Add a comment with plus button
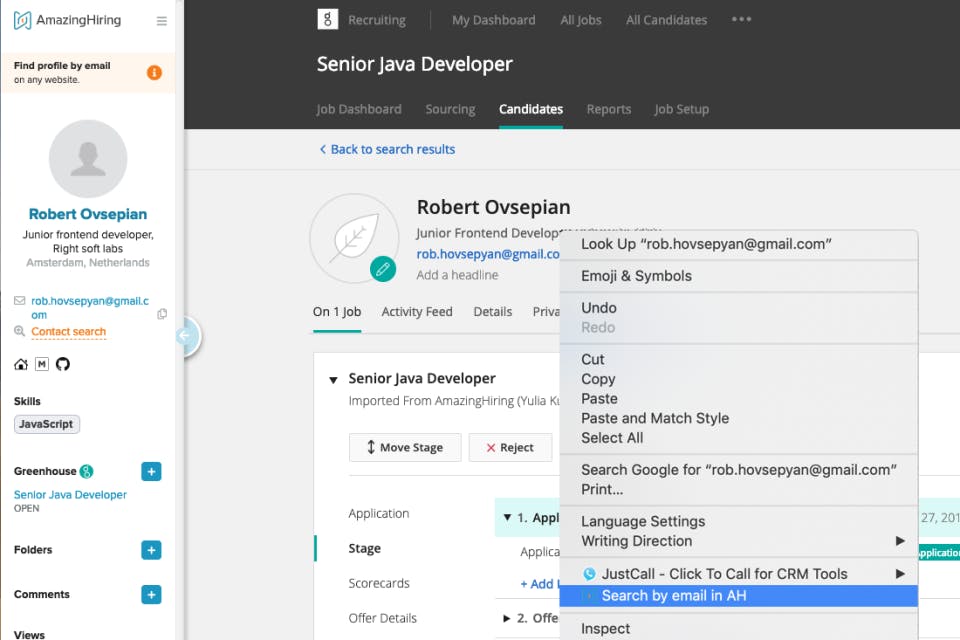 tap(151, 595)
